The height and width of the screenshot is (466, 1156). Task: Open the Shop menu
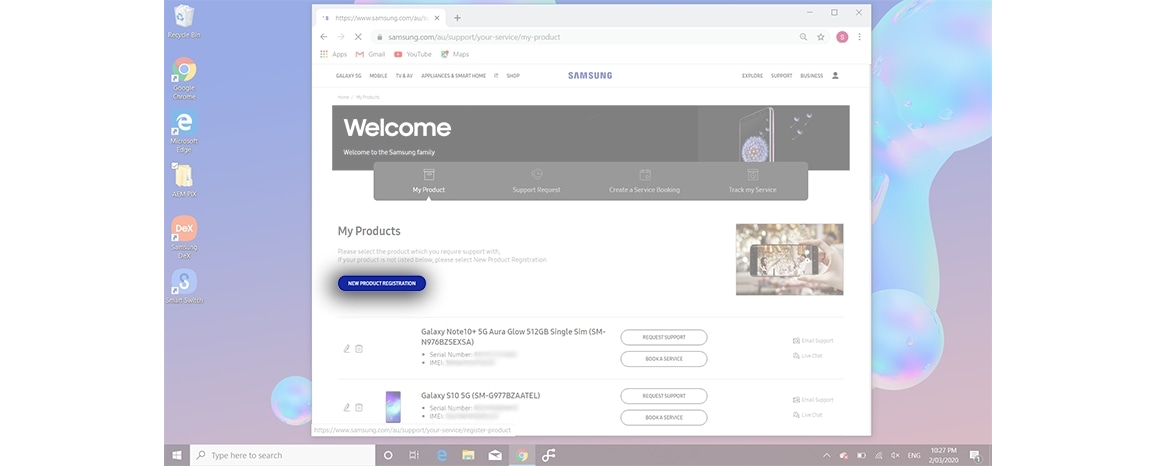[x=513, y=75]
